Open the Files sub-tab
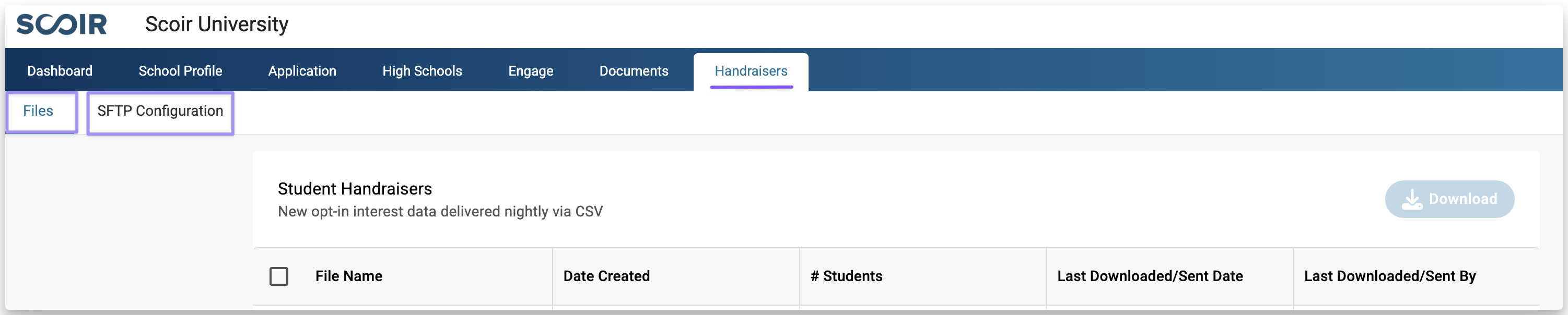This screenshot has height=315, width=1568. [x=38, y=111]
